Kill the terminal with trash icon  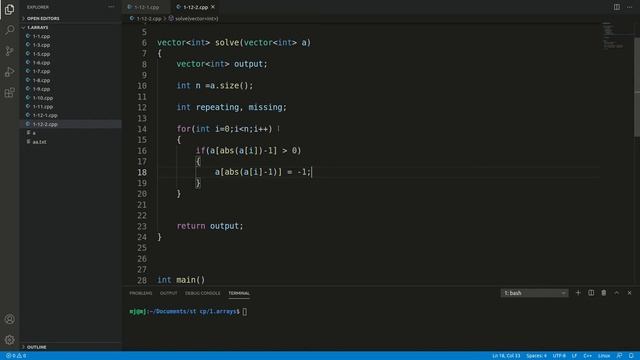click(604, 293)
